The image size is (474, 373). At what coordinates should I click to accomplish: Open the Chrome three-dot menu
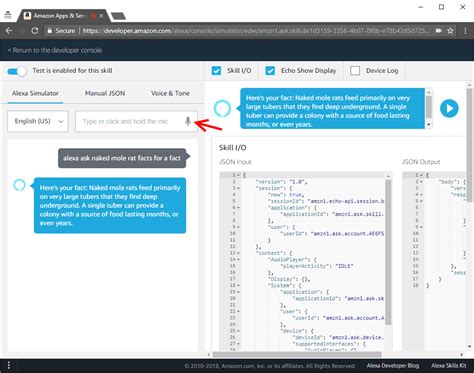coord(465,31)
